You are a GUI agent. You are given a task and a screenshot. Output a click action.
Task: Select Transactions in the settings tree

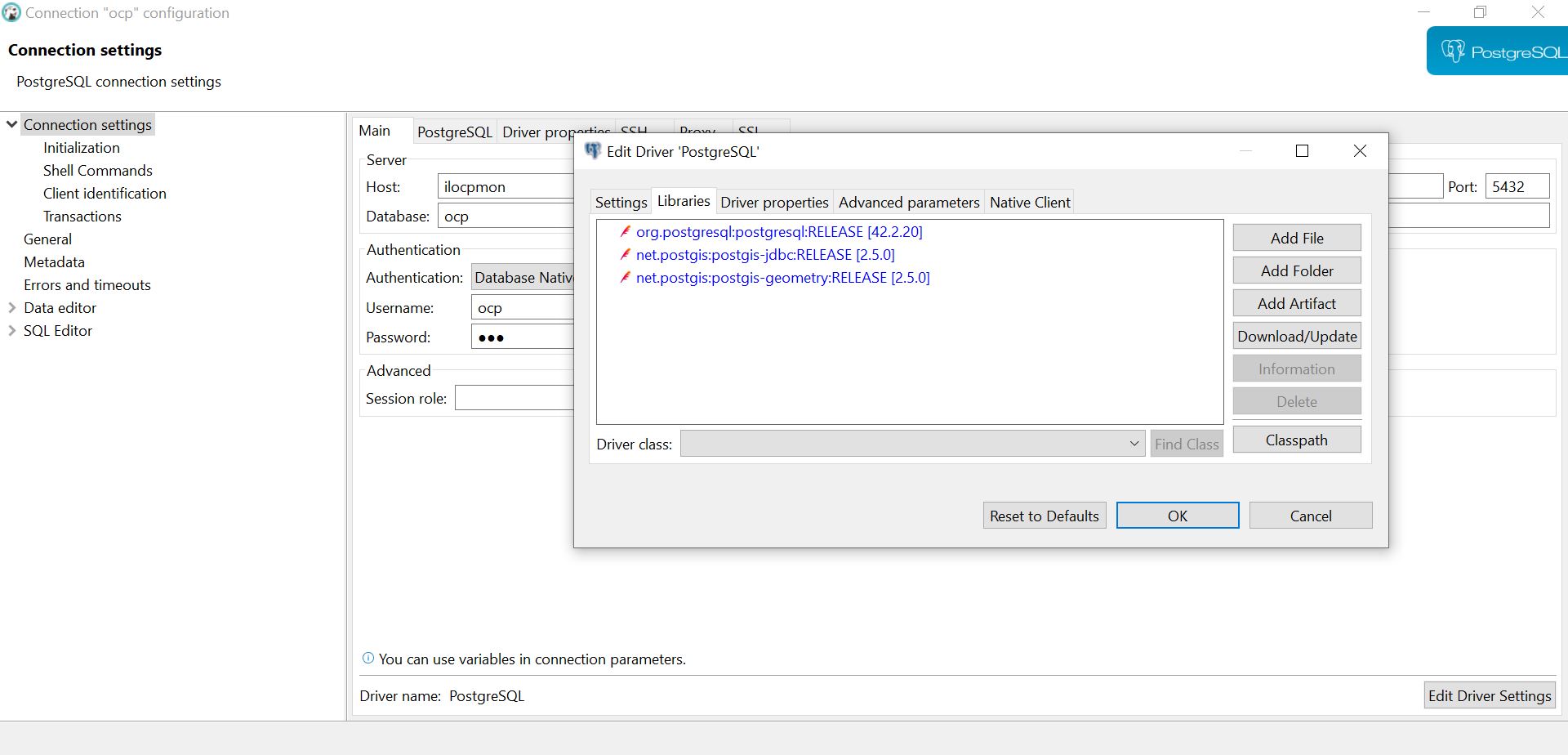(x=82, y=216)
